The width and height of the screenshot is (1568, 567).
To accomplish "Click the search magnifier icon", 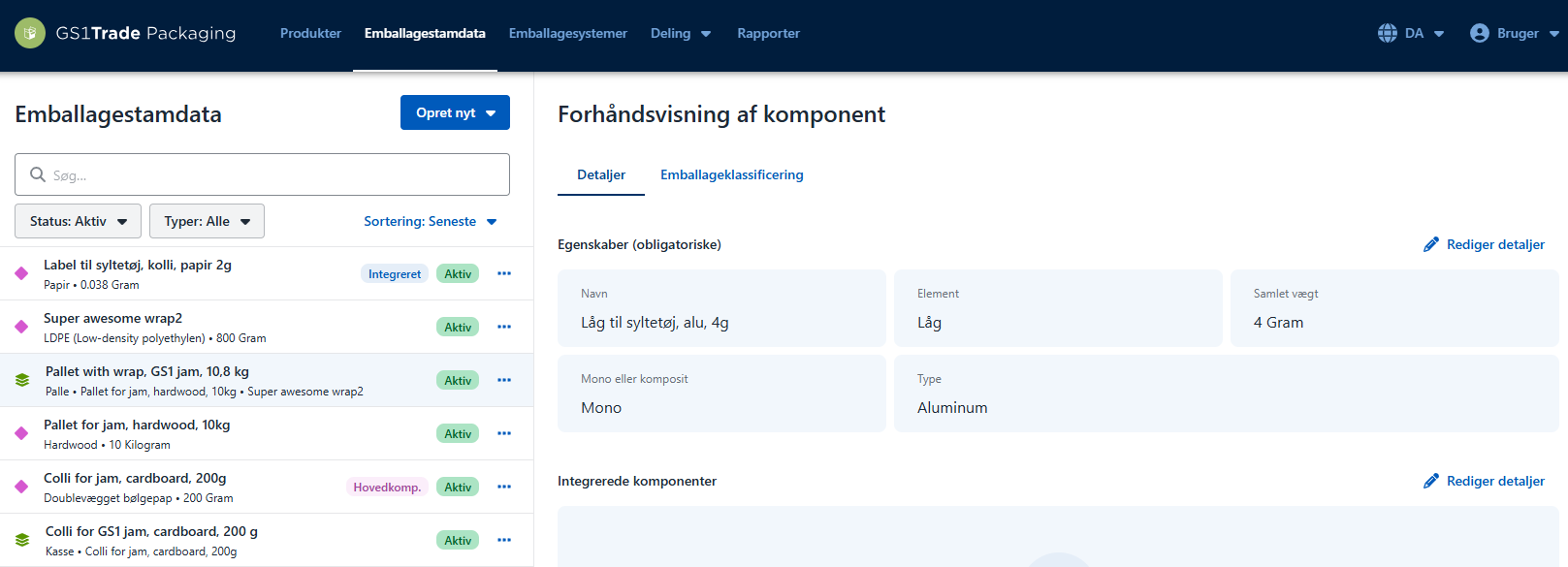I will tap(38, 174).
